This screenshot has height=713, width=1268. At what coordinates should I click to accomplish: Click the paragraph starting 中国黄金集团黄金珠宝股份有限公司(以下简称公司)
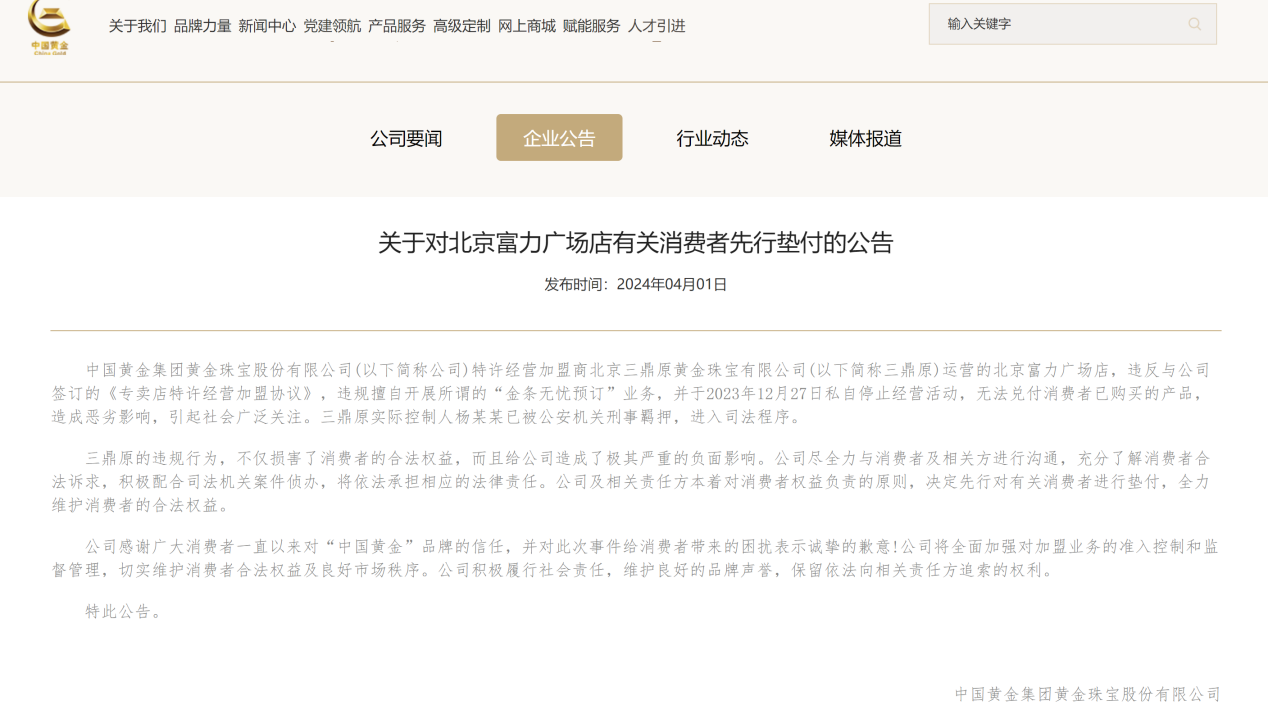[632, 393]
